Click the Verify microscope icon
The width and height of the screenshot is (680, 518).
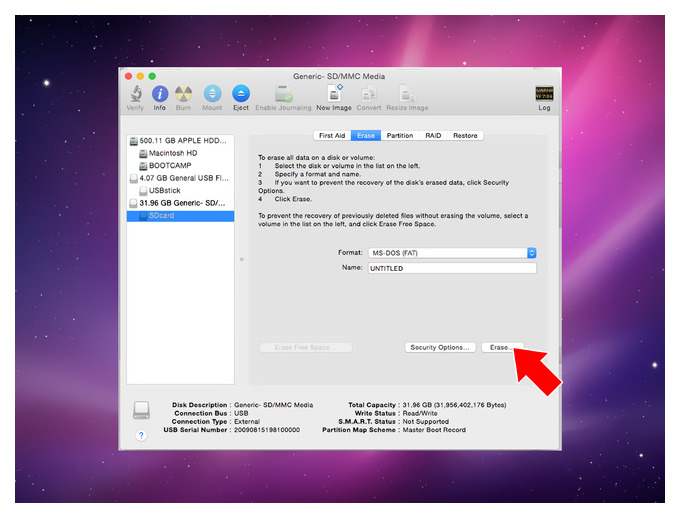(x=136, y=93)
